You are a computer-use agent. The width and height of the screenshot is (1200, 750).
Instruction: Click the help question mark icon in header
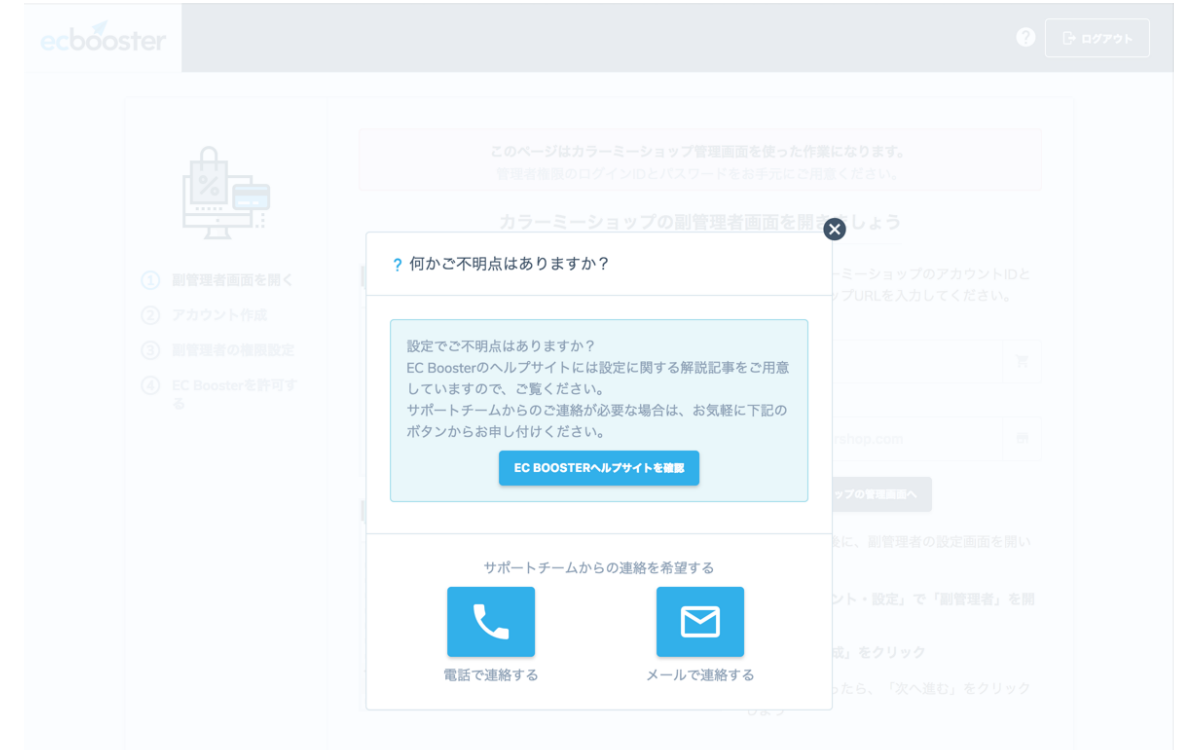pos(1026,38)
